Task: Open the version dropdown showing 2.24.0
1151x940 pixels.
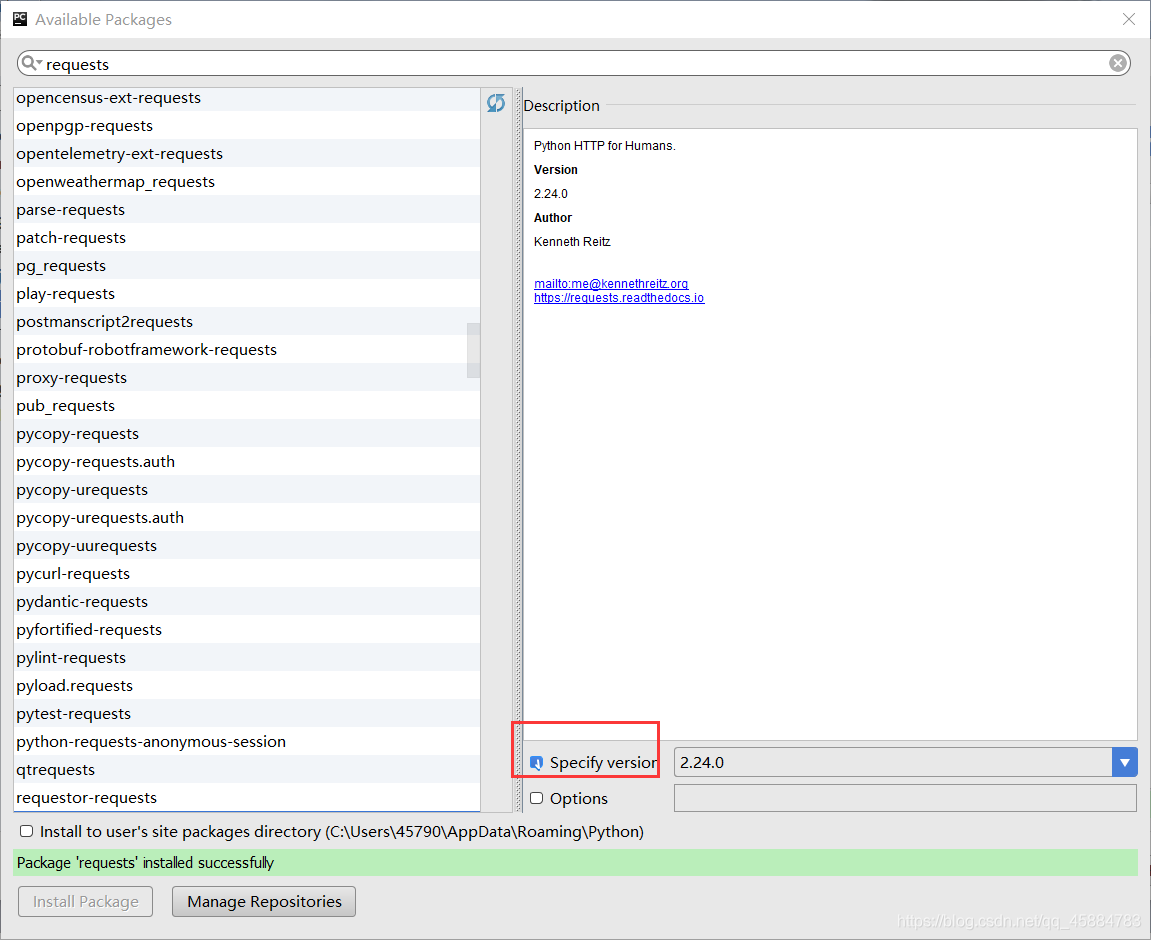Action: coord(1125,762)
